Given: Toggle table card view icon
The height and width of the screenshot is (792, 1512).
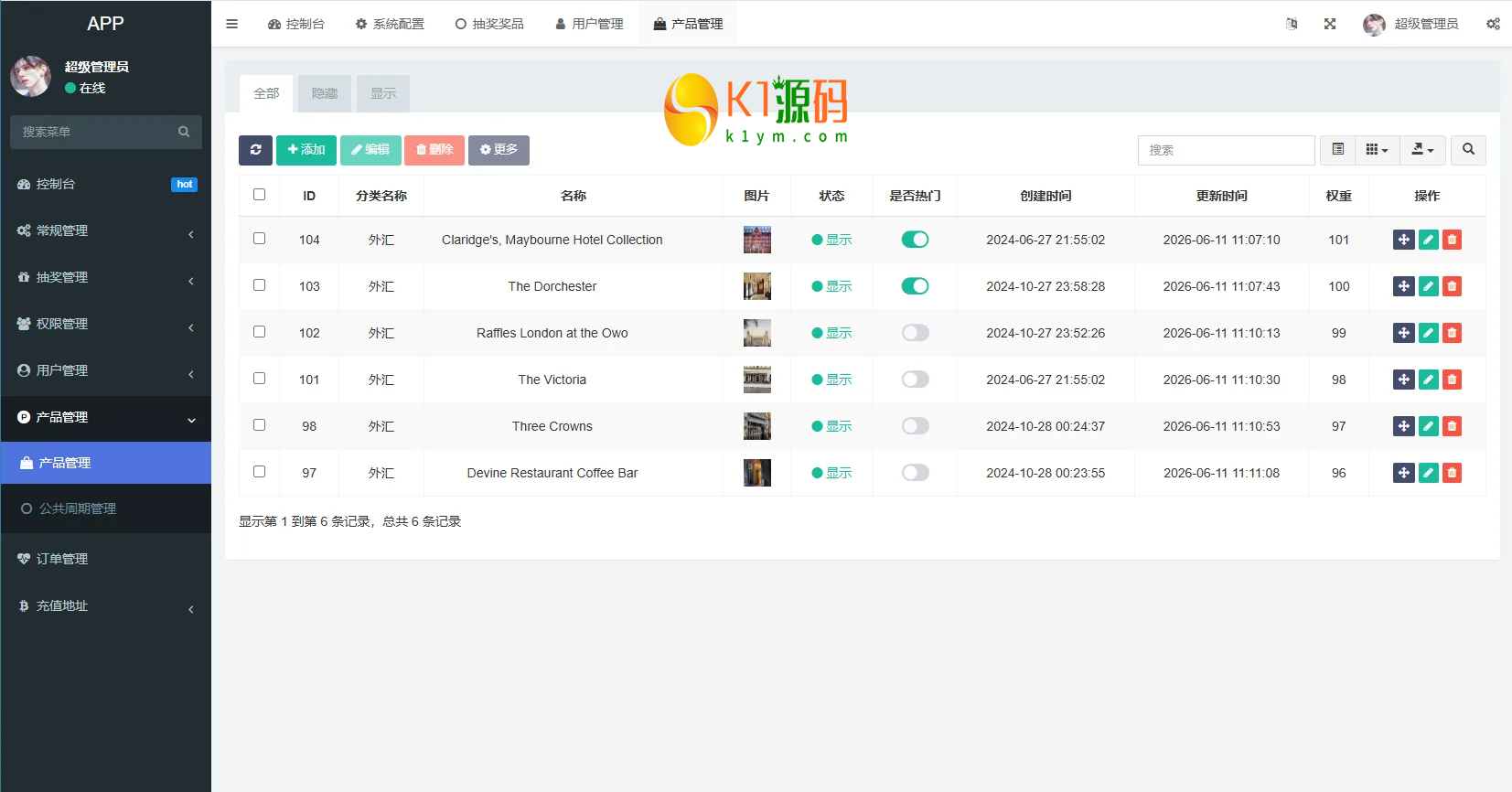Looking at the screenshot, I should (x=1338, y=150).
